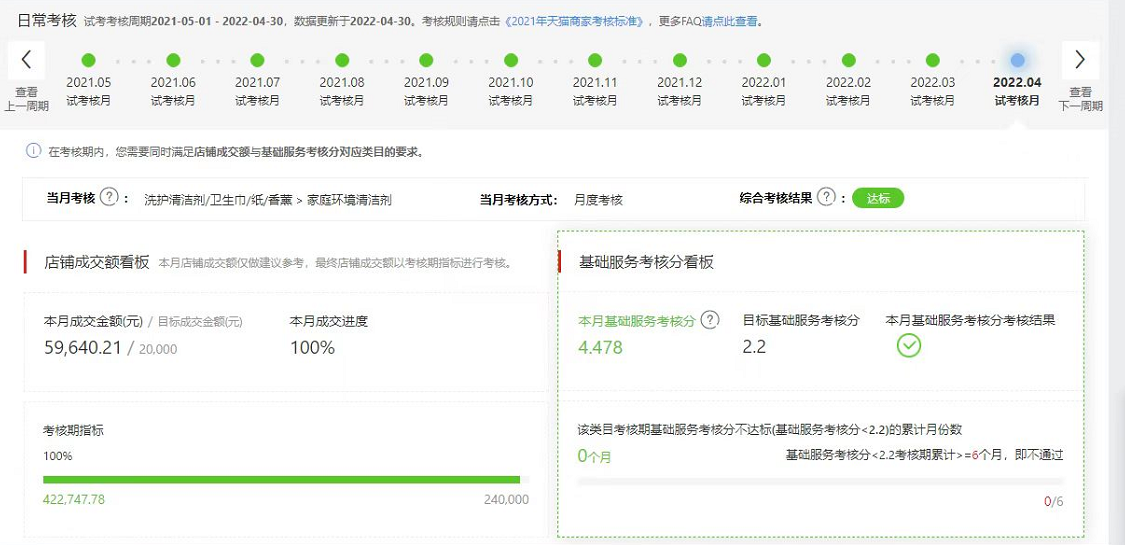Select the 2022.01 timeline month dot
1125x545 pixels.
click(764, 60)
